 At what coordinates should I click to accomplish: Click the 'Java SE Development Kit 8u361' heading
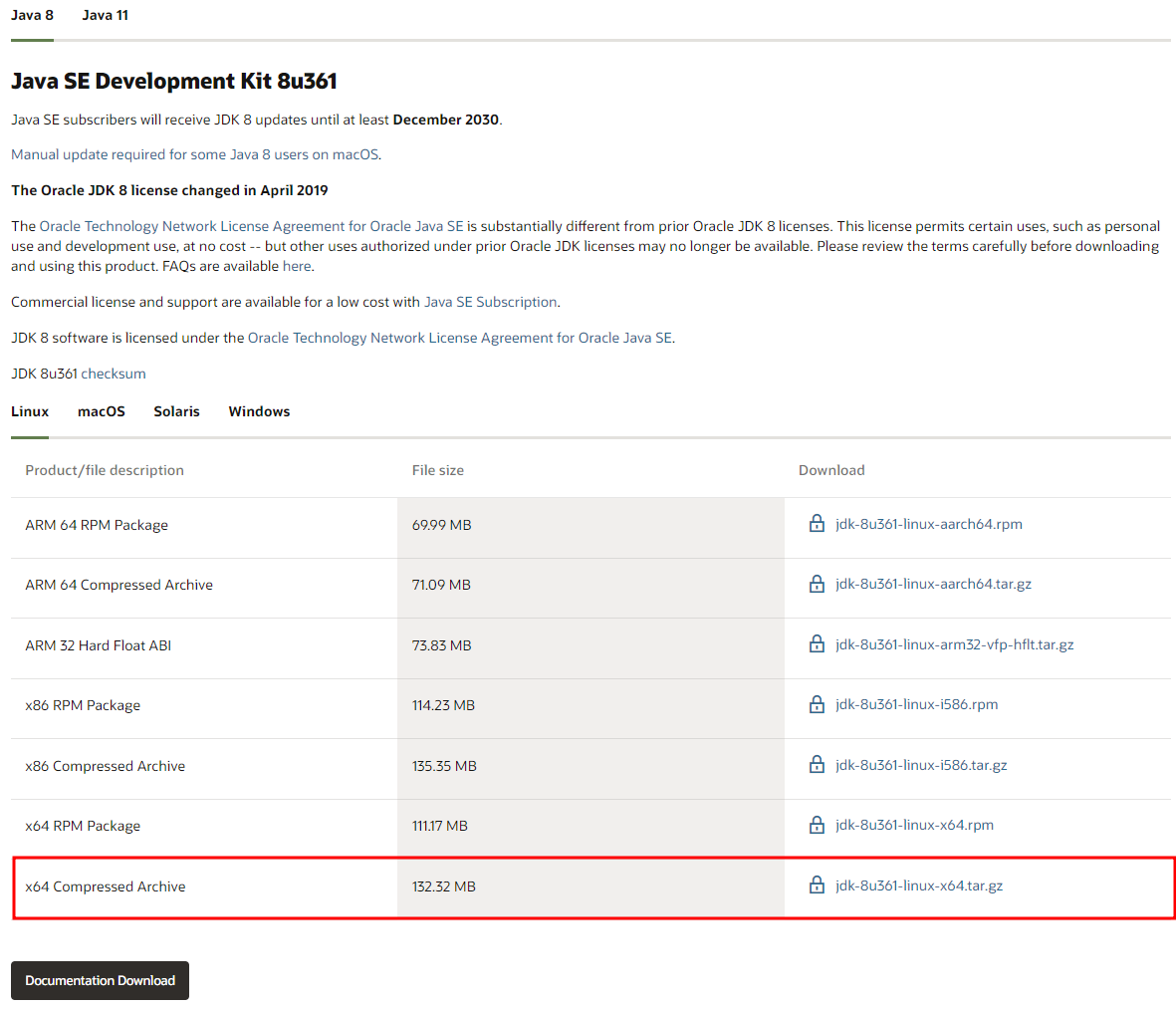pos(173,81)
